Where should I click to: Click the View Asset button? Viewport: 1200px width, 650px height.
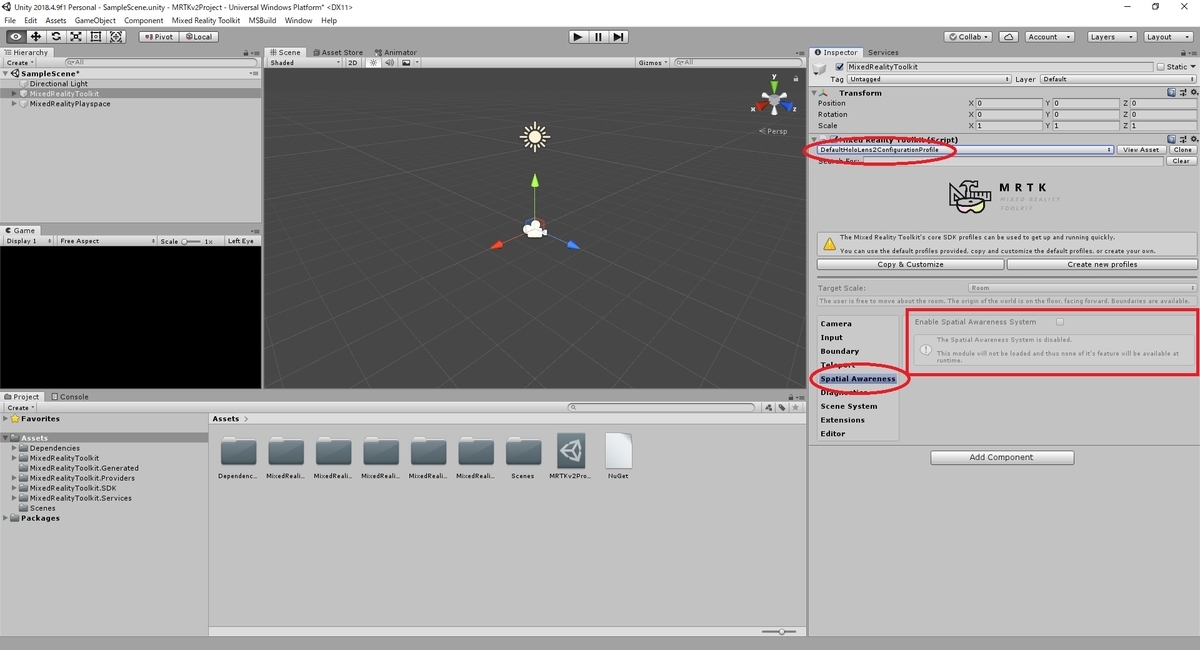point(1141,149)
